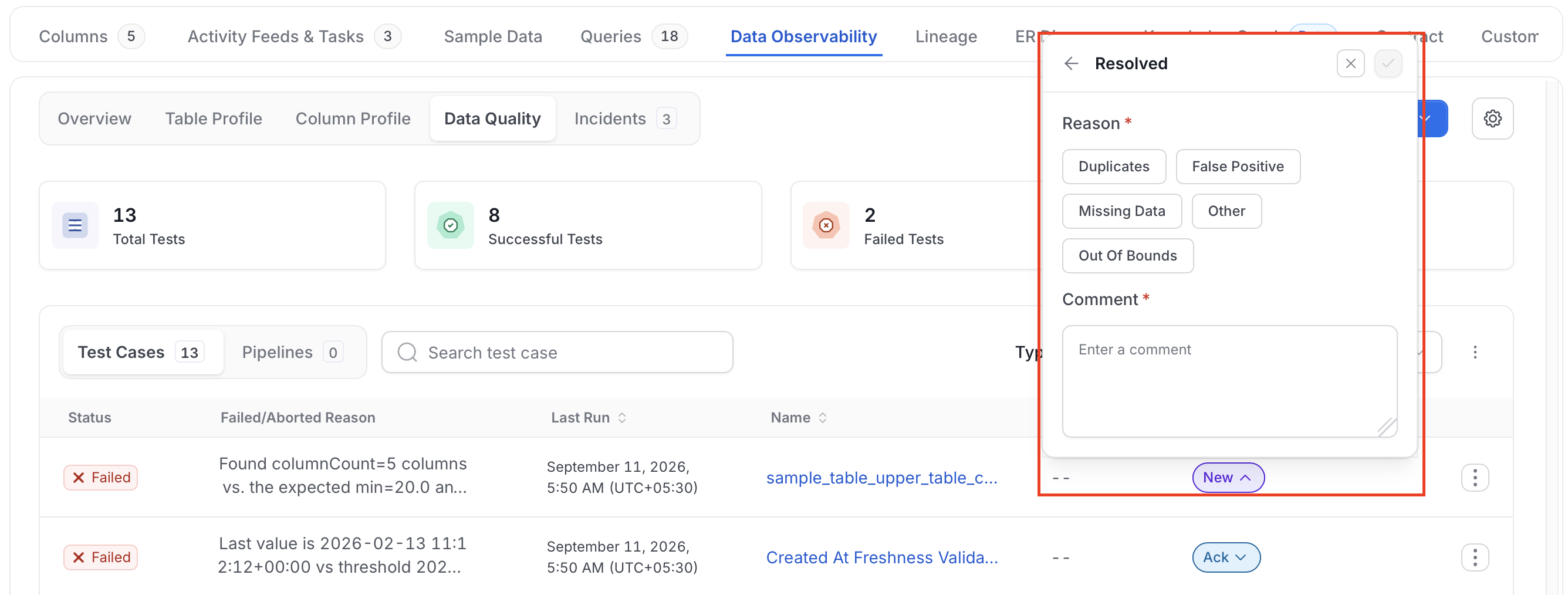Open sample_table_upper_table_c... test case link

(881, 478)
